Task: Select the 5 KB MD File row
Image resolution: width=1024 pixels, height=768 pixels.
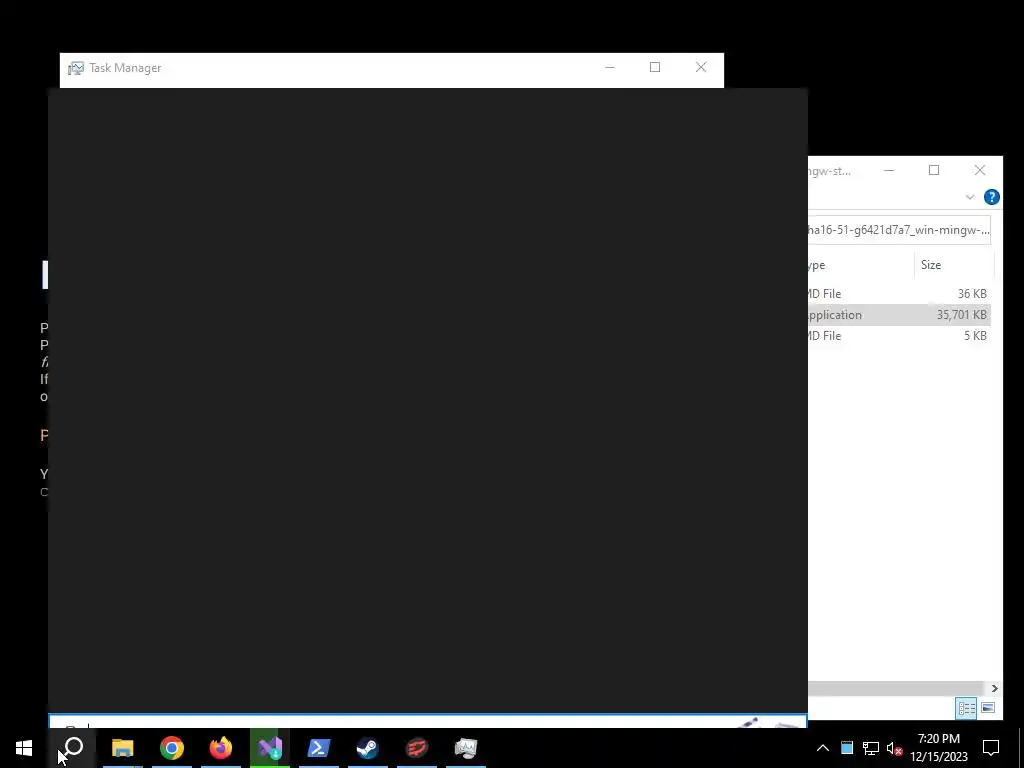Action: click(x=899, y=336)
